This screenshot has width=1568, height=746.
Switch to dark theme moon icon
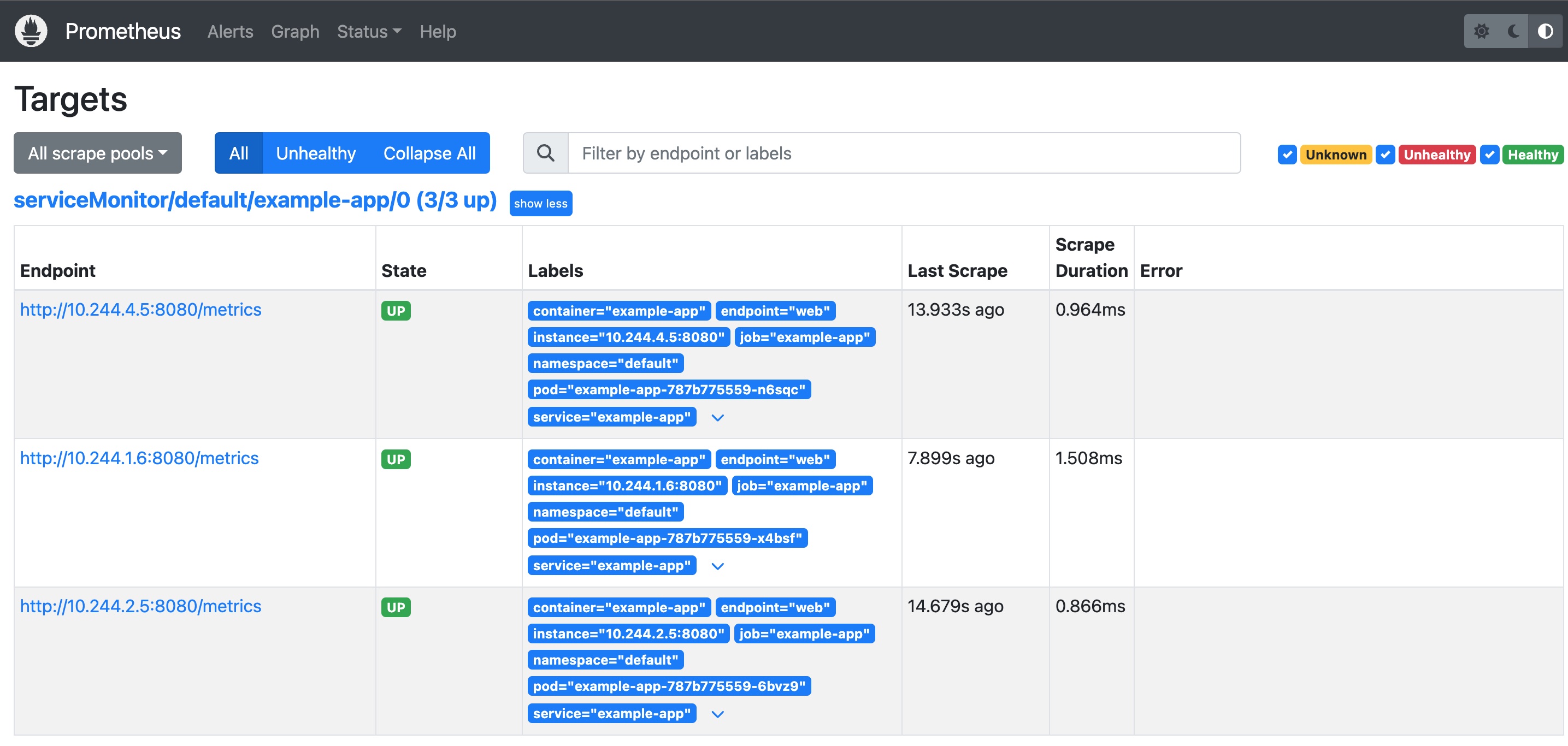click(x=1513, y=31)
